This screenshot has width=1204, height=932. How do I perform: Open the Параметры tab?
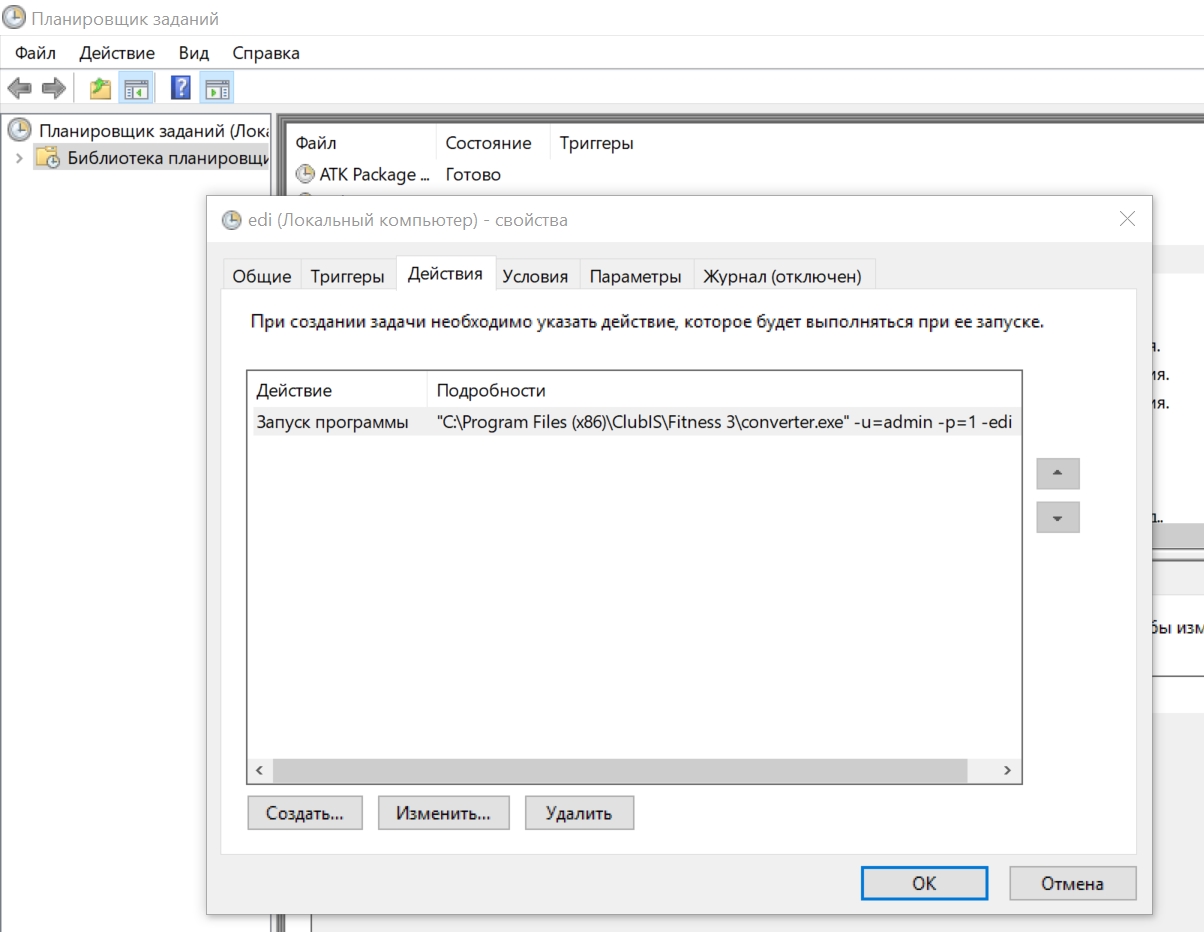(x=636, y=276)
